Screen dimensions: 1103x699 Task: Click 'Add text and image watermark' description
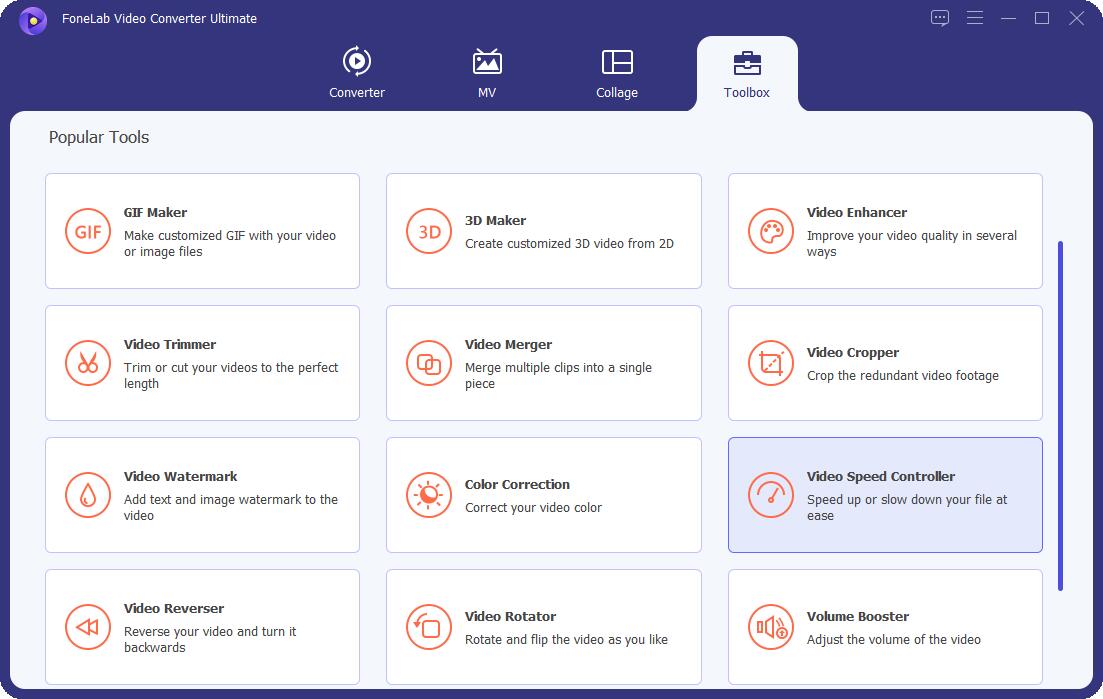(231, 507)
